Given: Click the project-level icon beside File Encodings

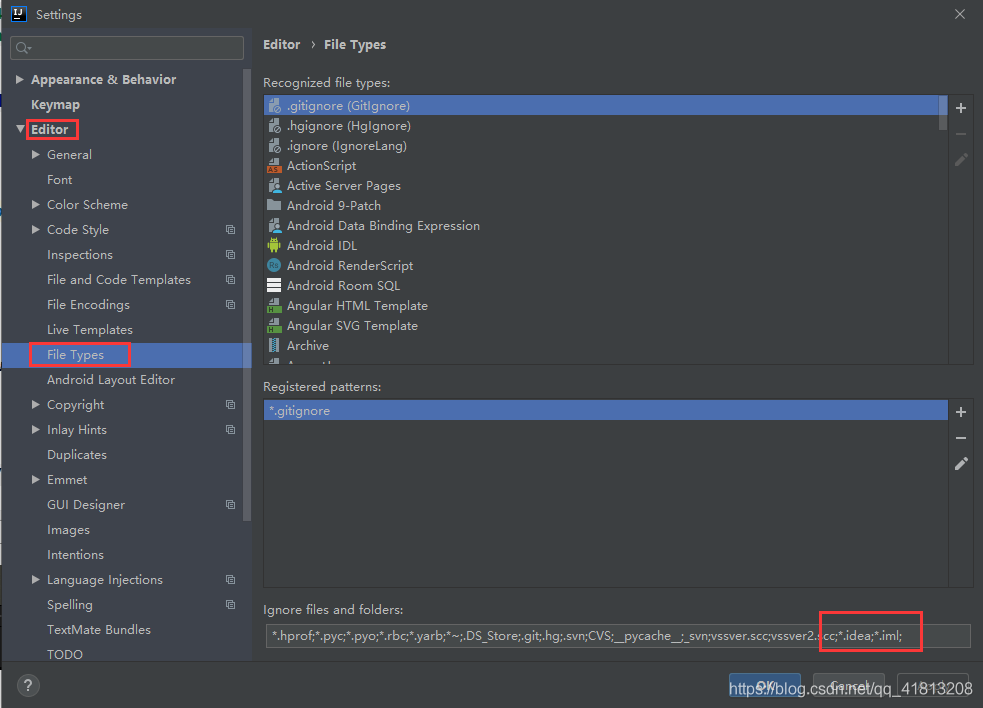Looking at the screenshot, I should coord(231,305).
